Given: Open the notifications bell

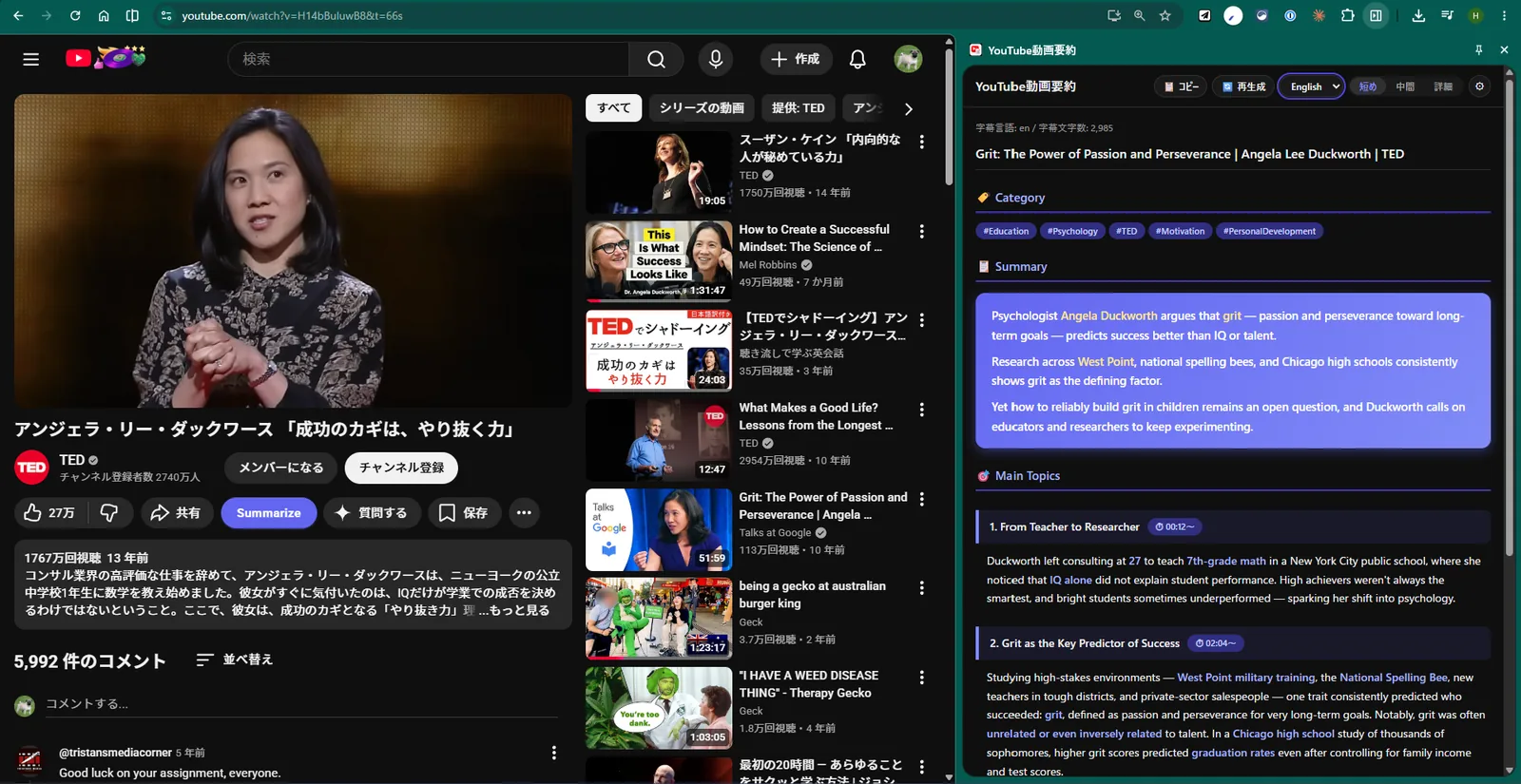Looking at the screenshot, I should click(x=857, y=59).
